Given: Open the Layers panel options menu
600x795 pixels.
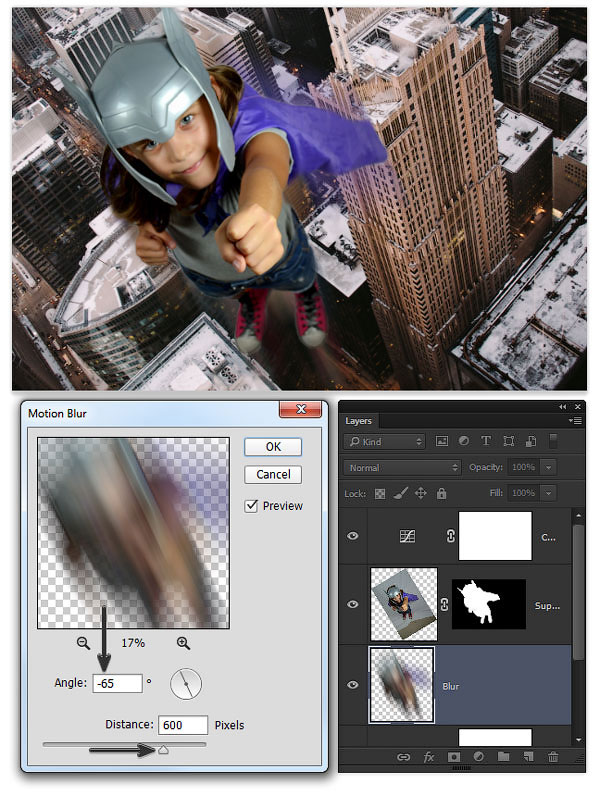Looking at the screenshot, I should [x=575, y=421].
